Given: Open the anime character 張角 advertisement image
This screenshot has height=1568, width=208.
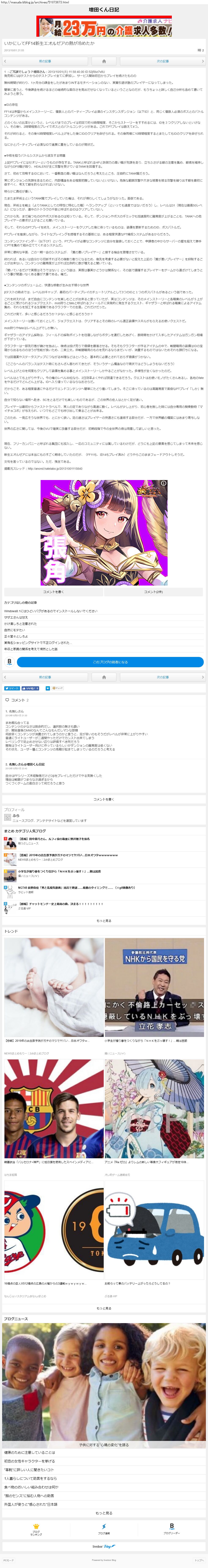Looking at the screenshot, I should coord(104,533).
